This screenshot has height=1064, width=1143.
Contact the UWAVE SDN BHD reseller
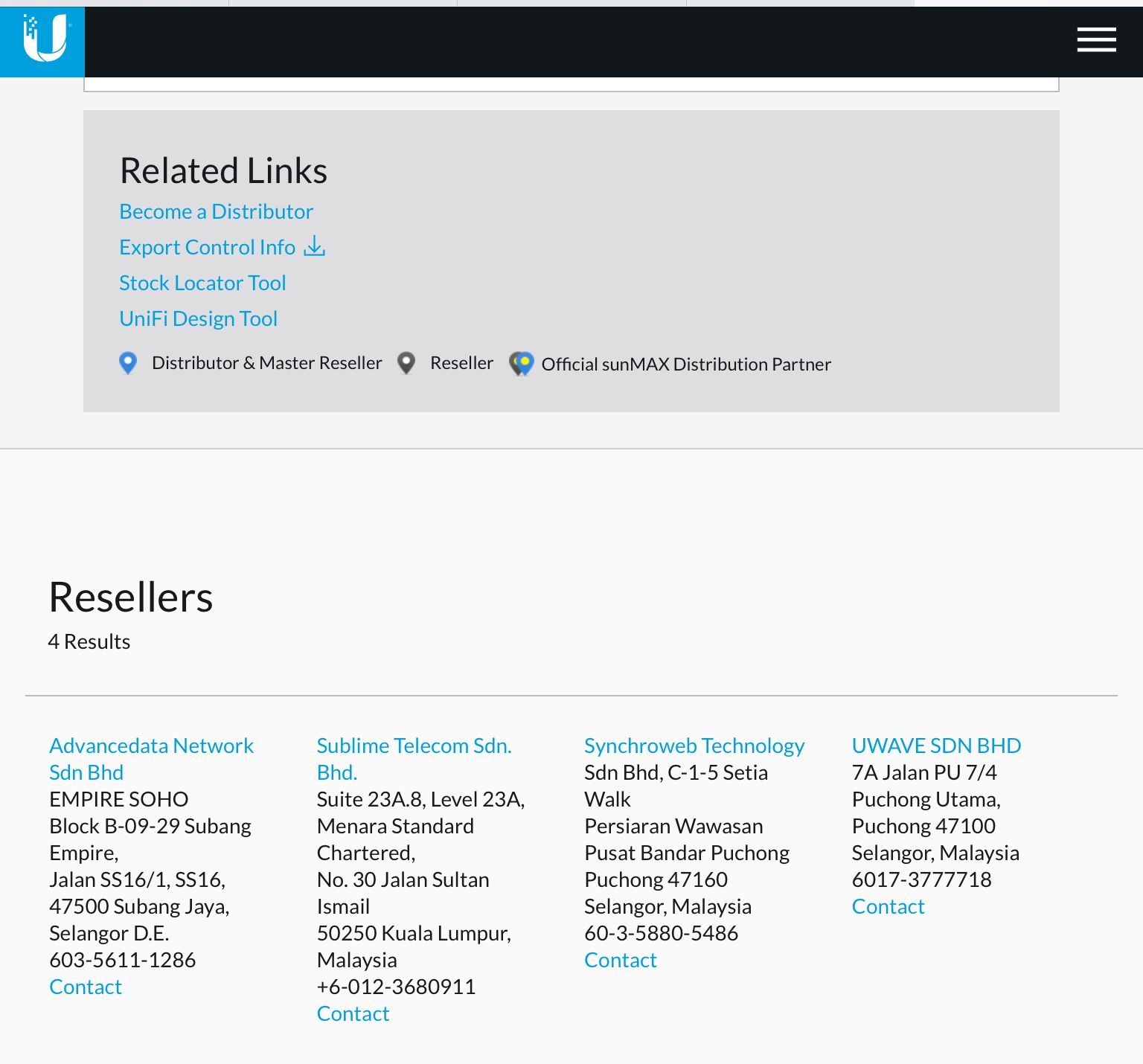click(x=888, y=906)
